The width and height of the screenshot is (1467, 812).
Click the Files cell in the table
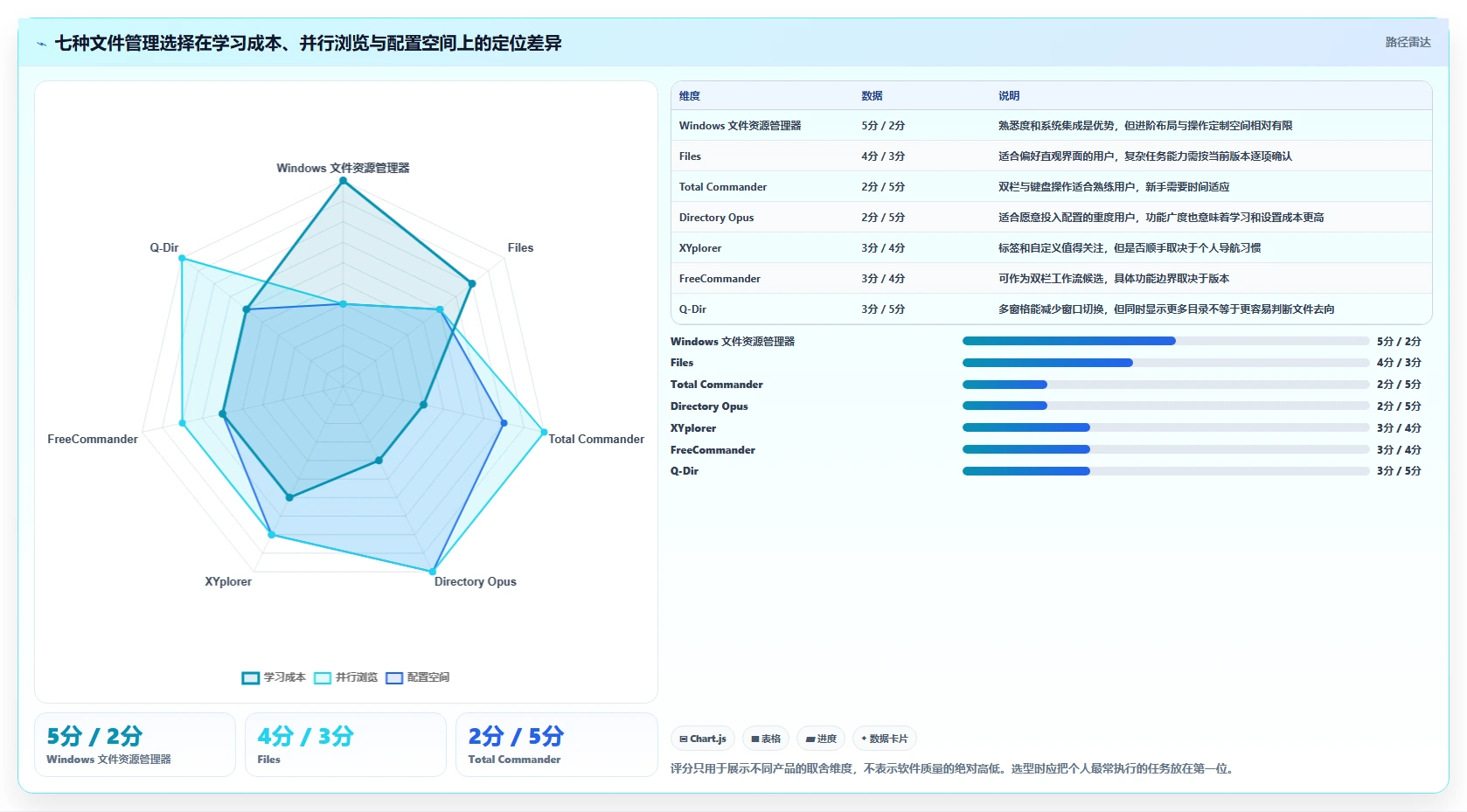tap(690, 156)
